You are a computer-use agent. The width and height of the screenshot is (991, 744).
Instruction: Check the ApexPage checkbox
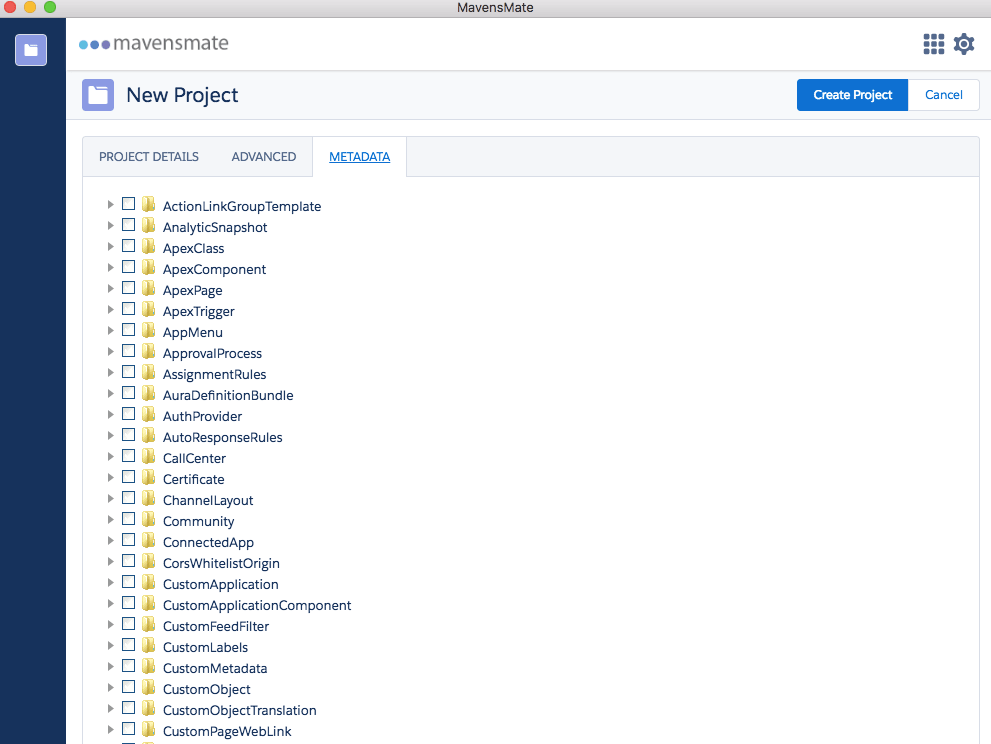click(128, 288)
